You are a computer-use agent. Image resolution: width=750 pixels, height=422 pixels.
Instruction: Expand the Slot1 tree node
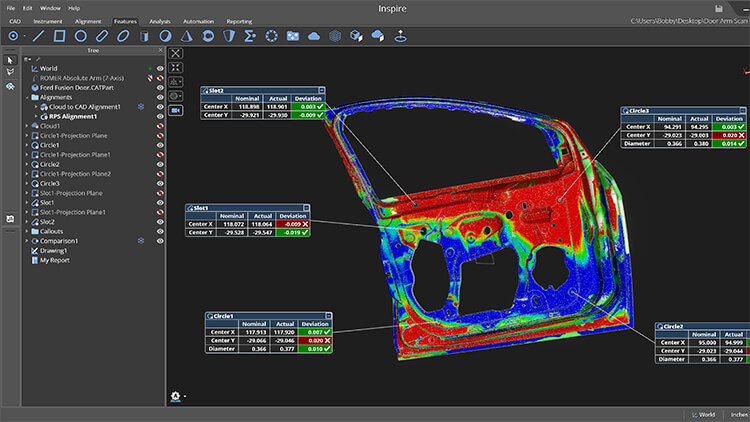tap(27, 202)
